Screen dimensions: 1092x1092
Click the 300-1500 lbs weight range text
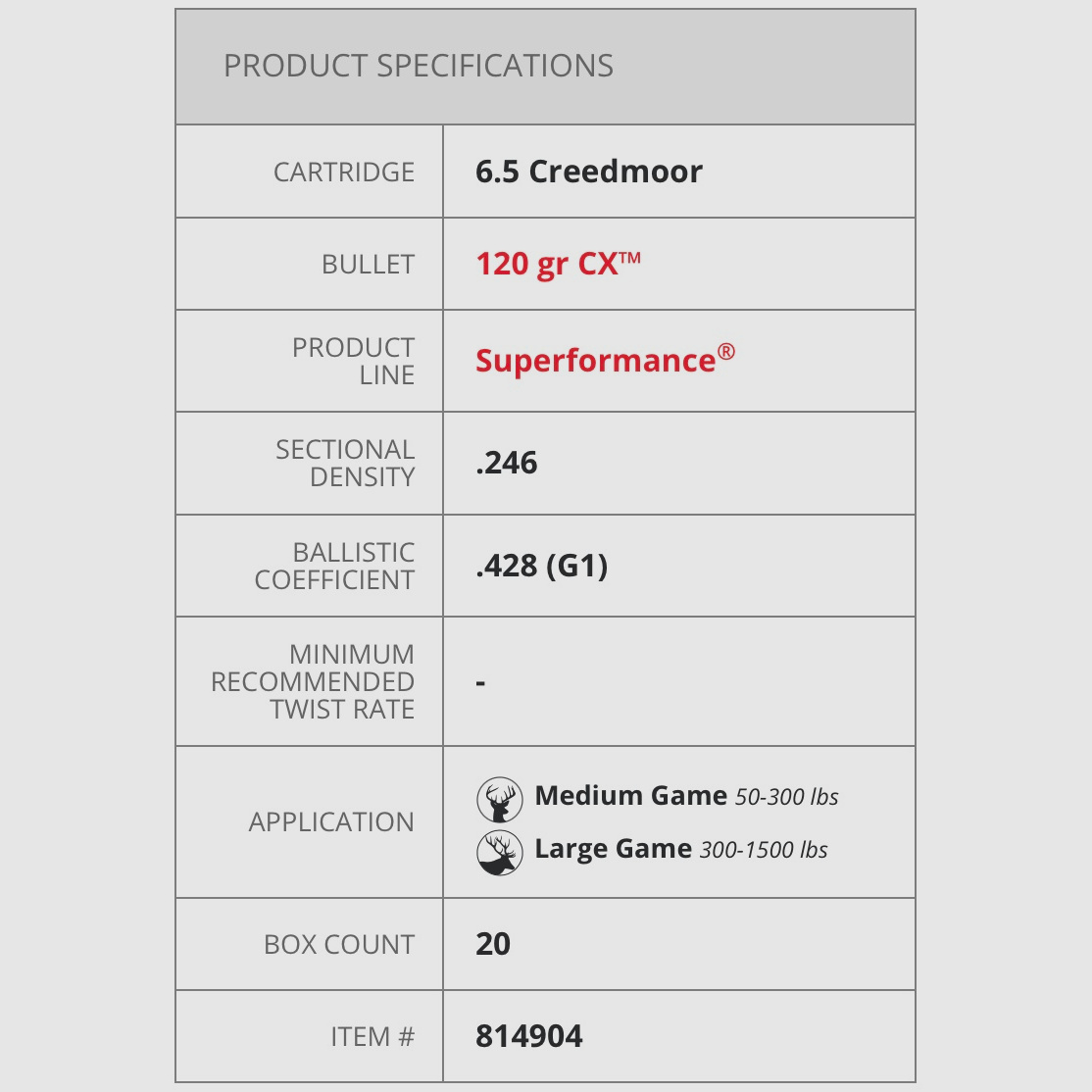764,850
